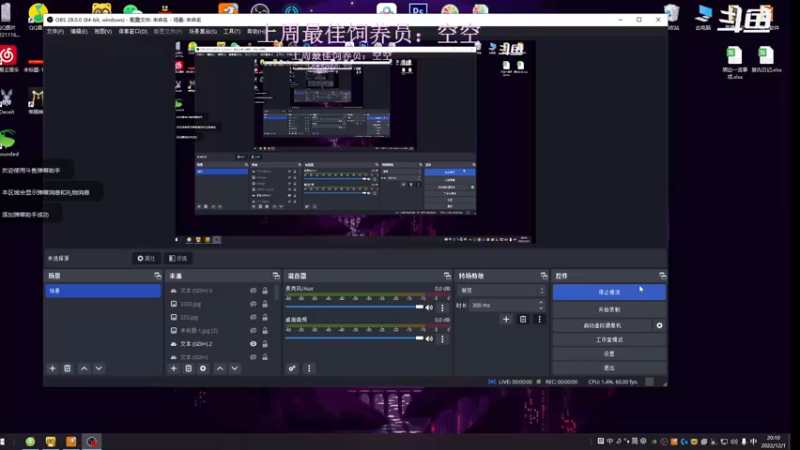The image size is (800, 450).
Task: Open the 滤镜 button in source toolbar
Action: tap(178, 259)
